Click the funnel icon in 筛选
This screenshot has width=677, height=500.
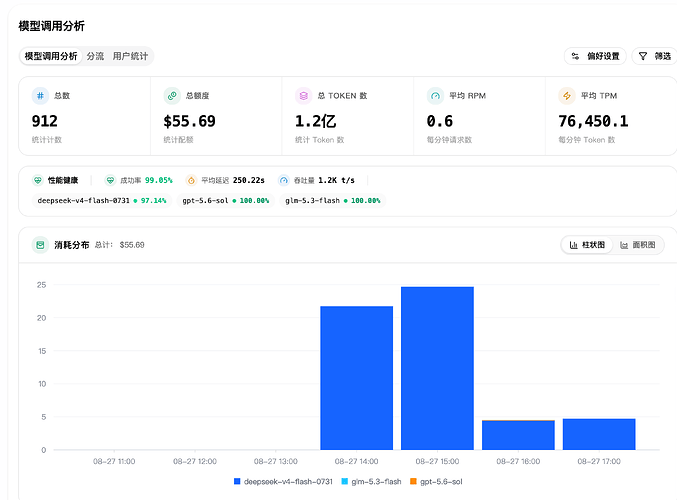coord(643,56)
